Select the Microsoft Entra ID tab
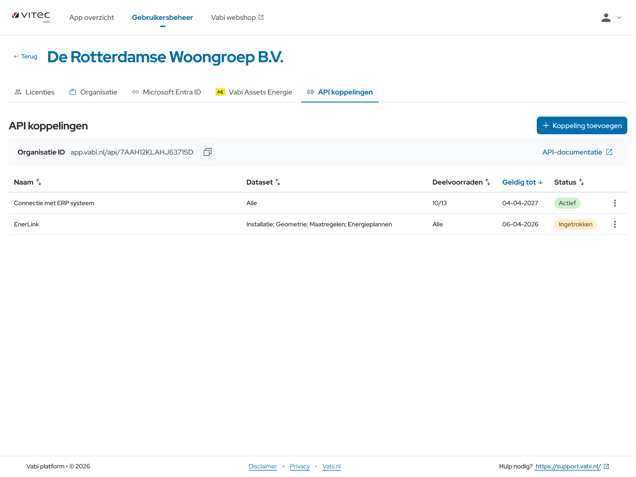636x477 pixels. pos(166,92)
